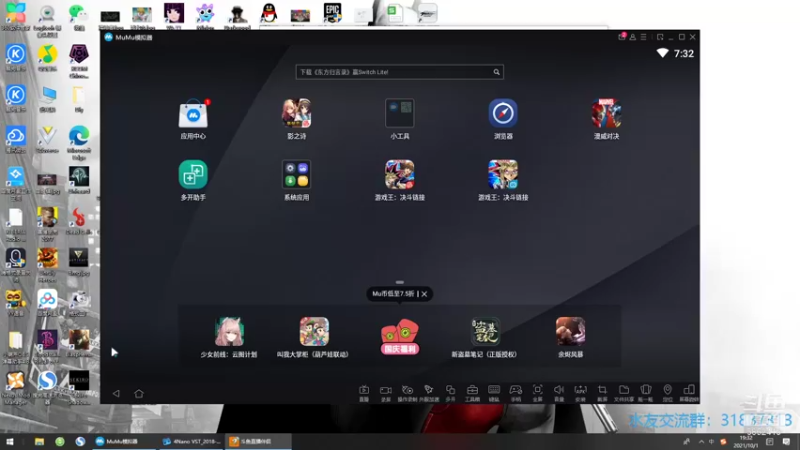Open recommended game 新盗墓笔记
Image resolution: width=800 pixels, height=450 pixels.
point(485,332)
